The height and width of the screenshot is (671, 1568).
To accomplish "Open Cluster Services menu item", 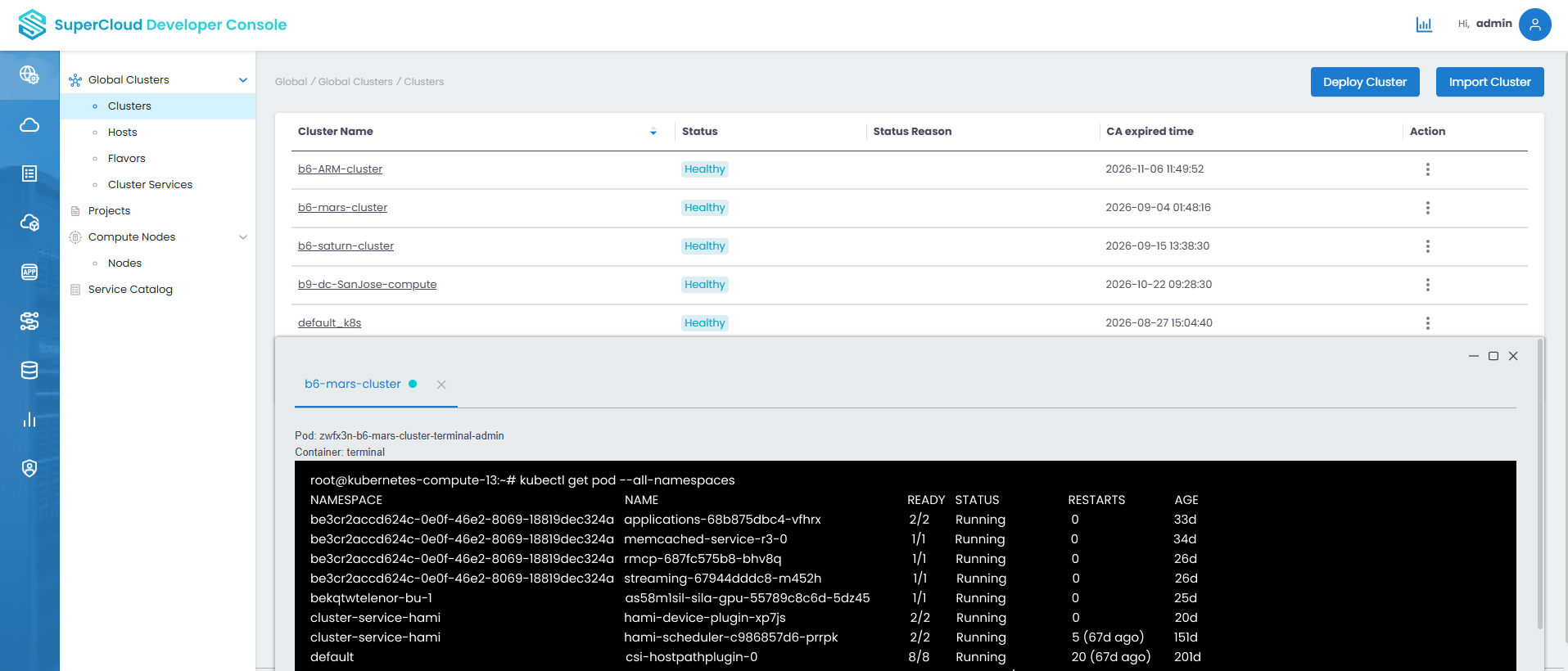I will click(x=150, y=185).
